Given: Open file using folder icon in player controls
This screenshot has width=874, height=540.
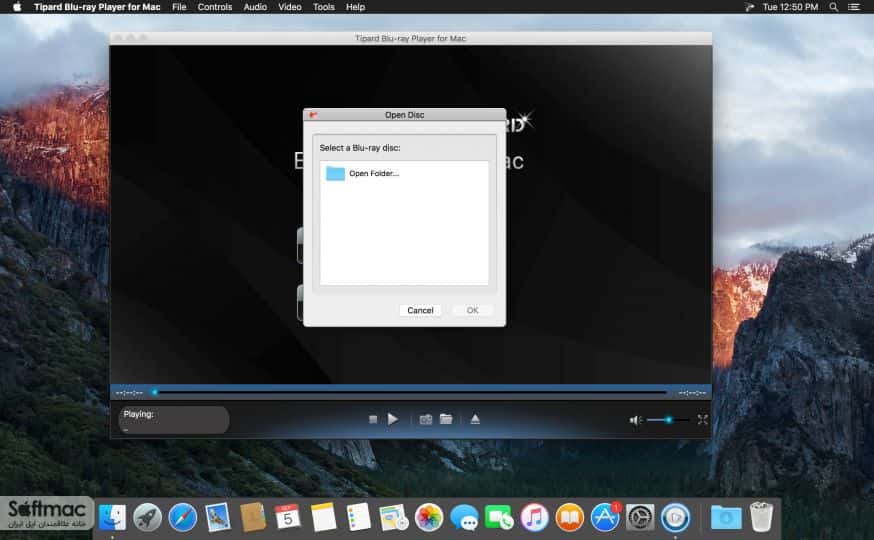Looking at the screenshot, I should [446, 419].
